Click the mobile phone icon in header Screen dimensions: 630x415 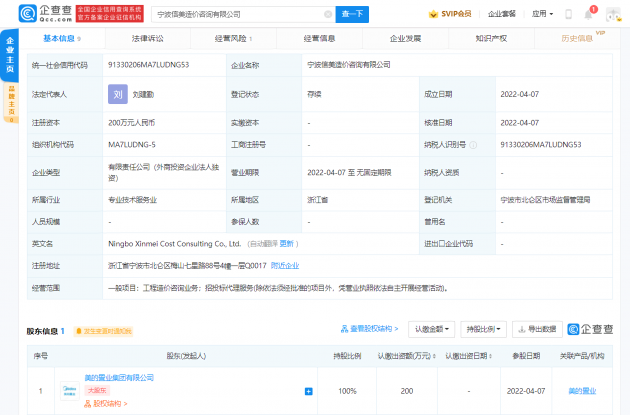point(568,14)
